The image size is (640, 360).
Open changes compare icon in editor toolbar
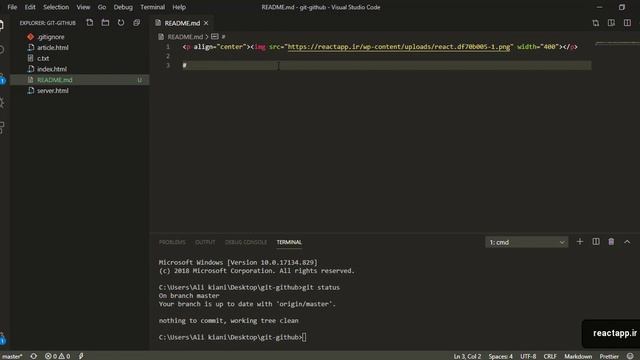tap(596, 23)
